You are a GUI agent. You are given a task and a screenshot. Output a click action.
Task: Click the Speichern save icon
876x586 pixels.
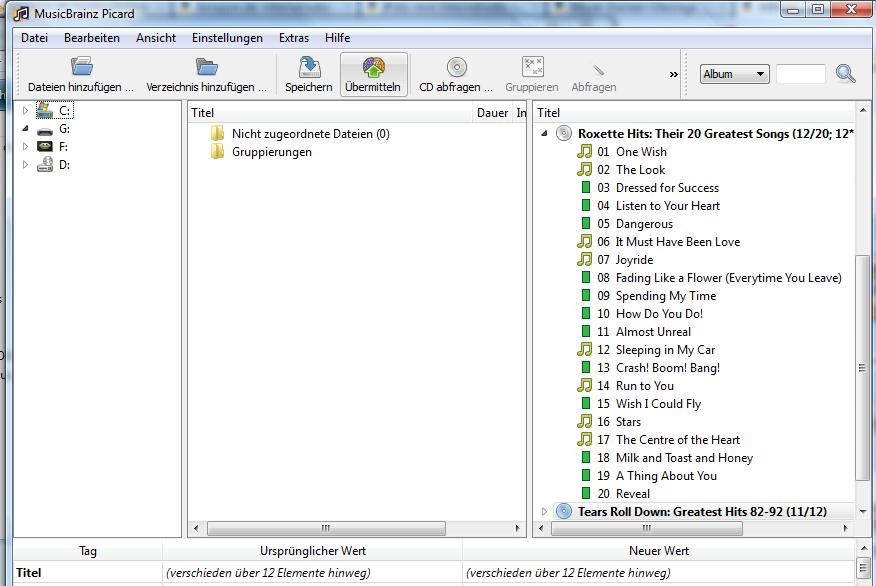click(x=309, y=66)
